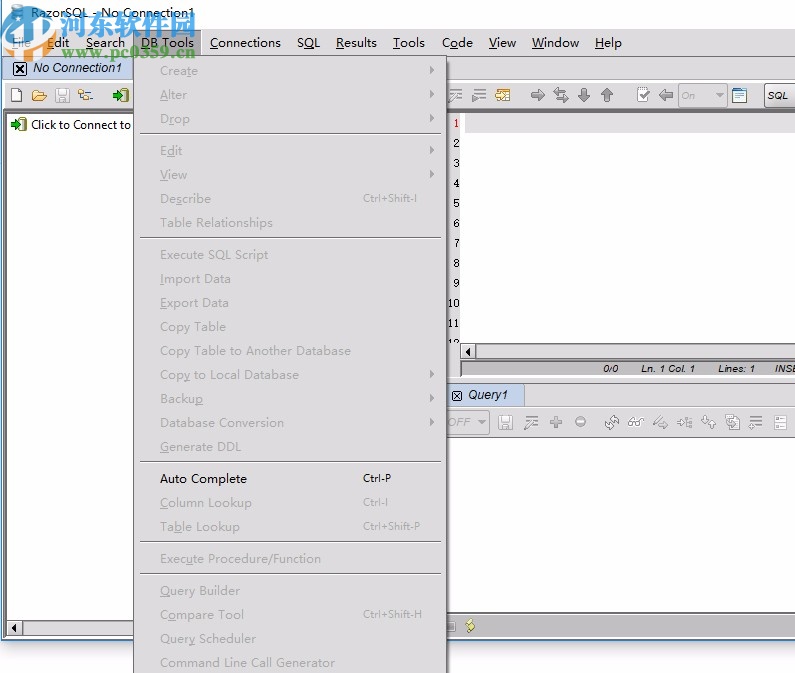Expand the Backup submenu
Screen dimensions: 795x673
point(291,399)
